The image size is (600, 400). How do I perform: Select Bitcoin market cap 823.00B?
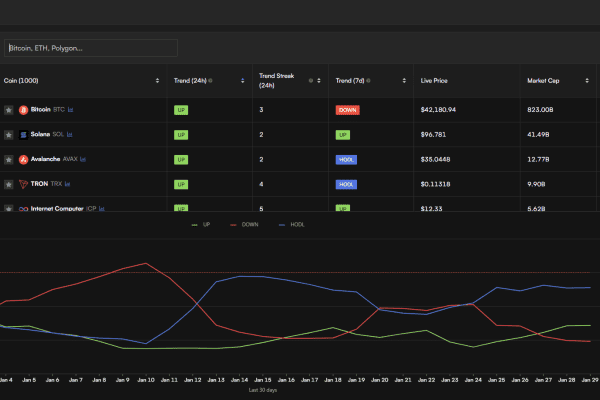tap(540, 110)
